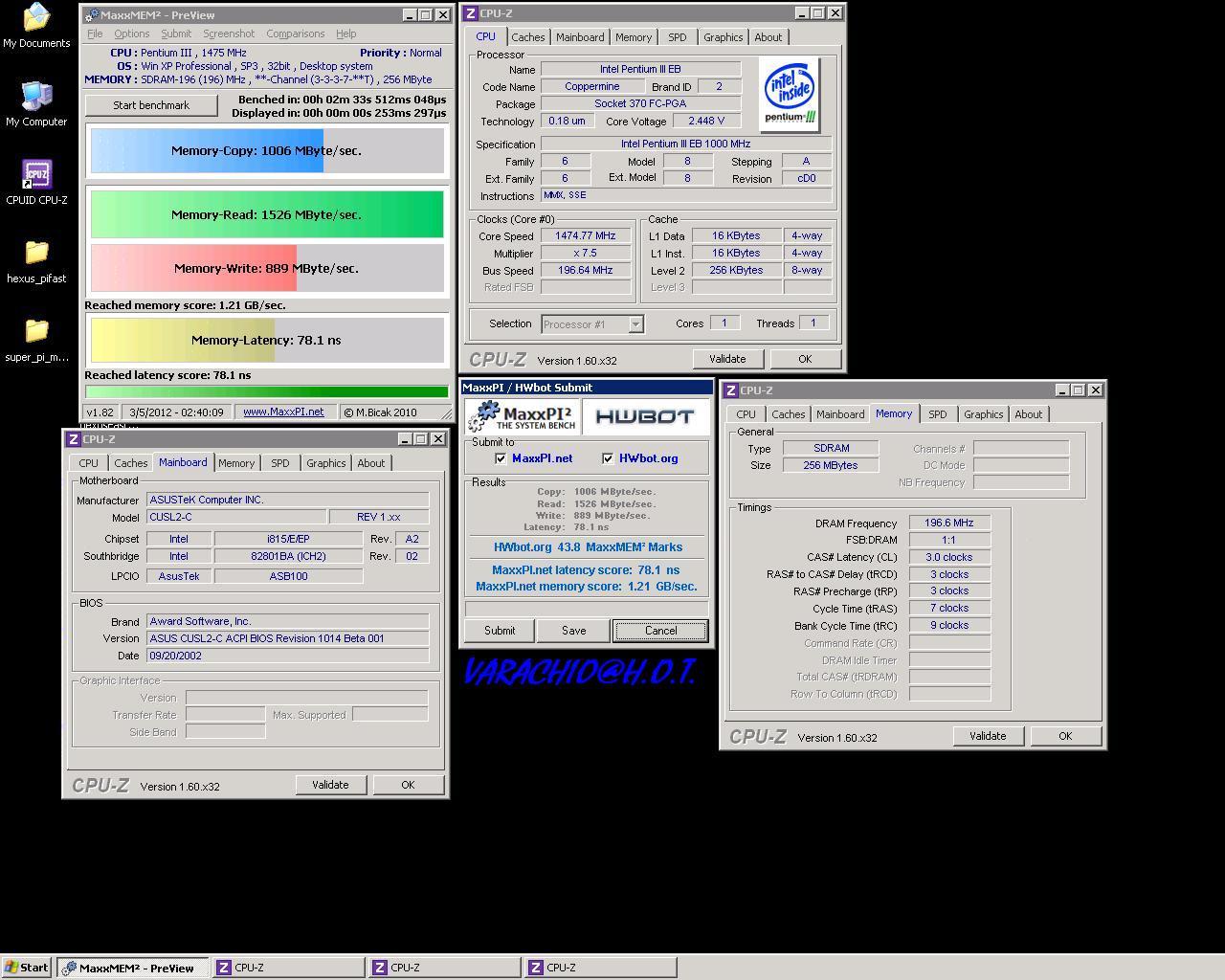1225x980 pixels.
Task: Click the HWBOT logo banner
Action: (645, 416)
